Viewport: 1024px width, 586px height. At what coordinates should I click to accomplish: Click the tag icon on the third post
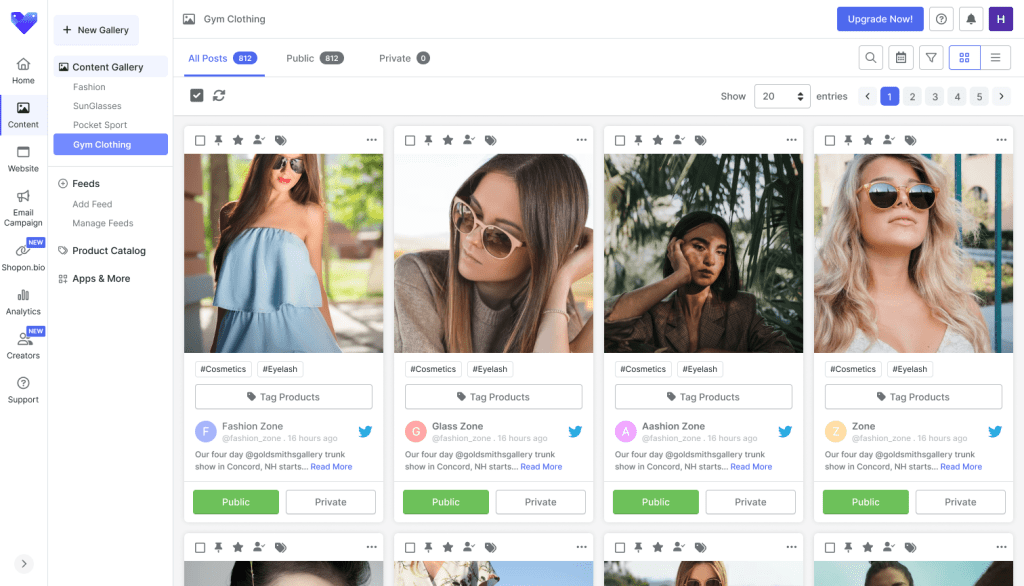pyautogui.click(x=699, y=140)
